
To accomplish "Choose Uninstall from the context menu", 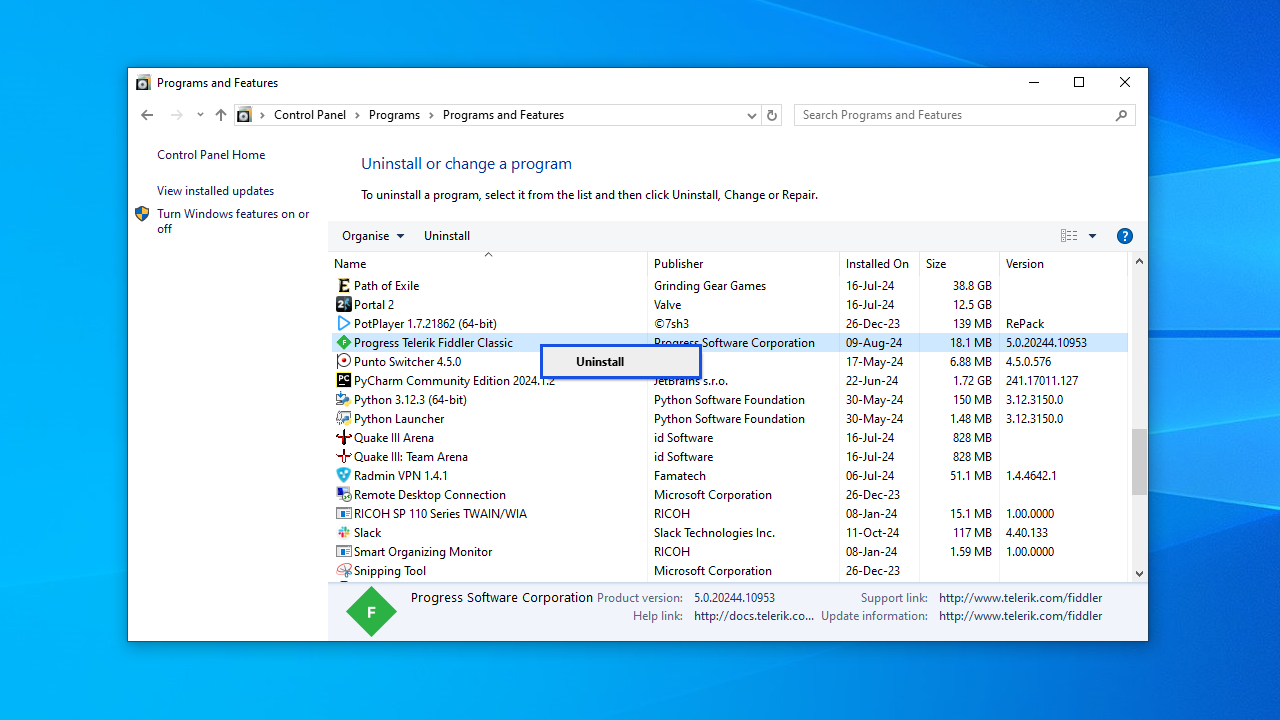I will 621,362.
